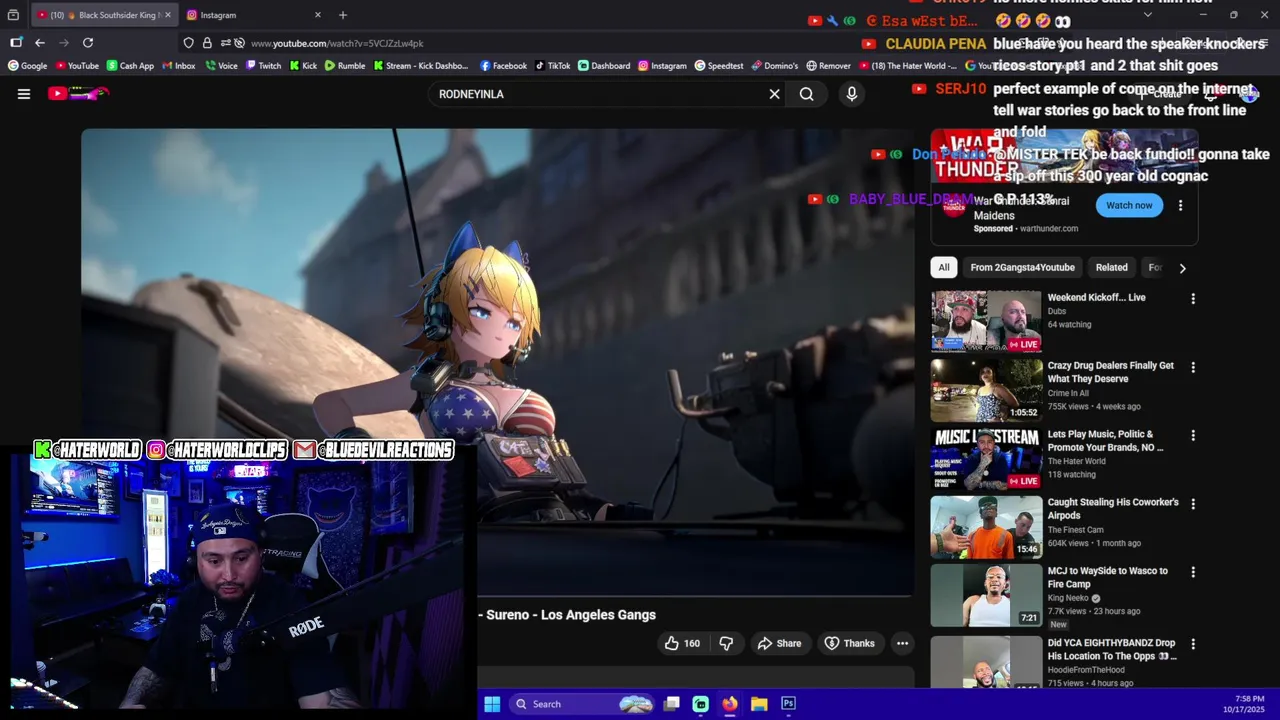Open the War Thunder ad options menu
The image size is (1280, 720).
click(1180, 205)
